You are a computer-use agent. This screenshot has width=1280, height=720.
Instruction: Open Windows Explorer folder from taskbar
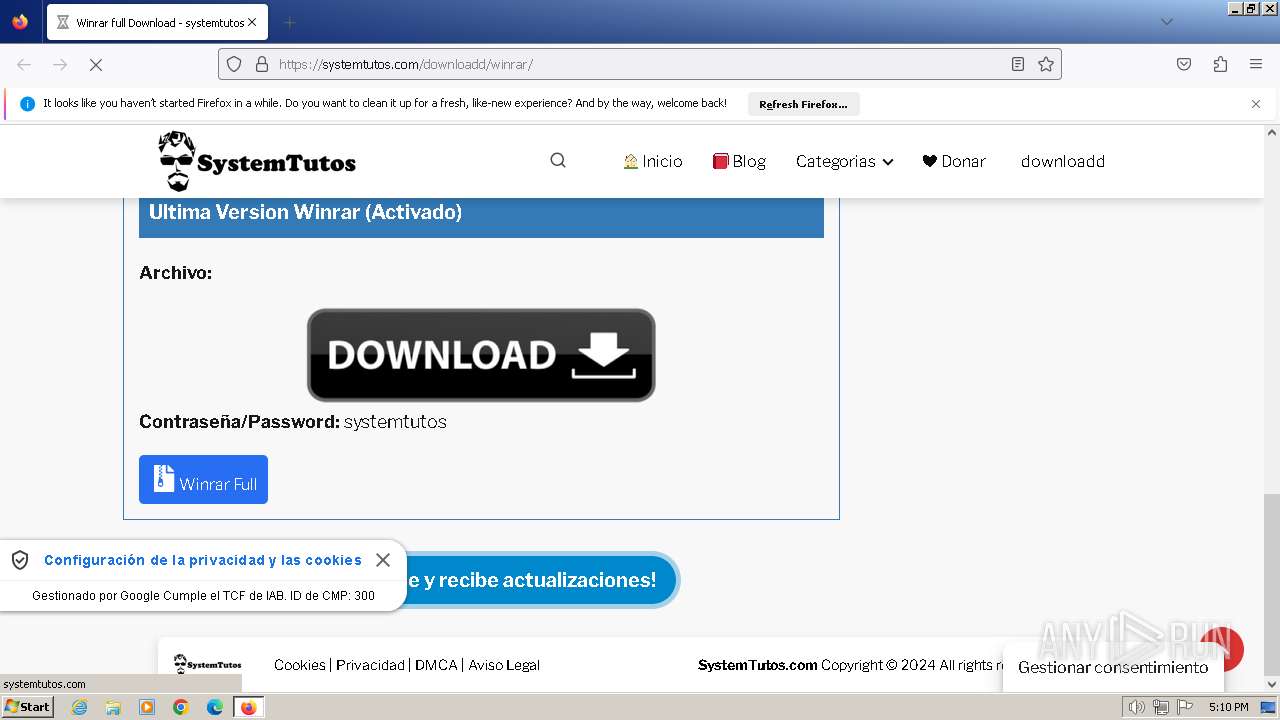(x=113, y=707)
